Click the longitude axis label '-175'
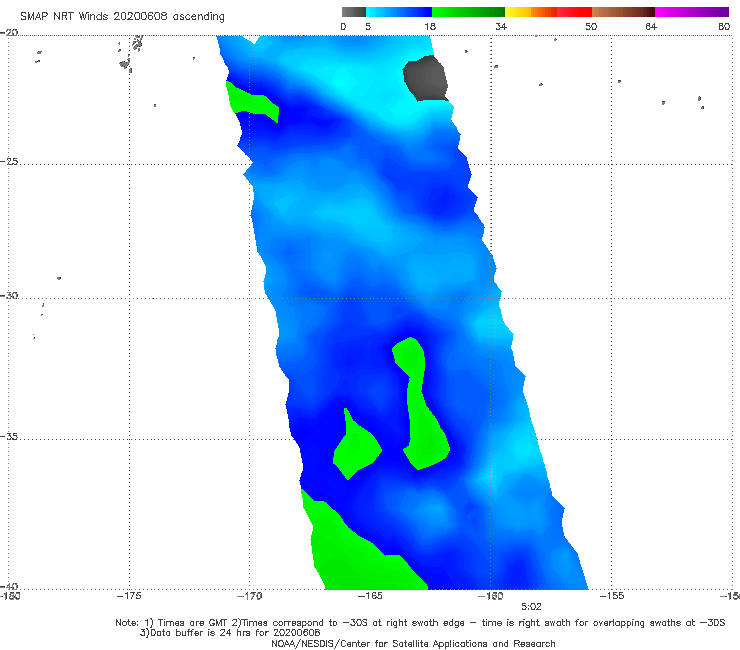The width and height of the screenshot is (740, 650). tap(129, 596)
